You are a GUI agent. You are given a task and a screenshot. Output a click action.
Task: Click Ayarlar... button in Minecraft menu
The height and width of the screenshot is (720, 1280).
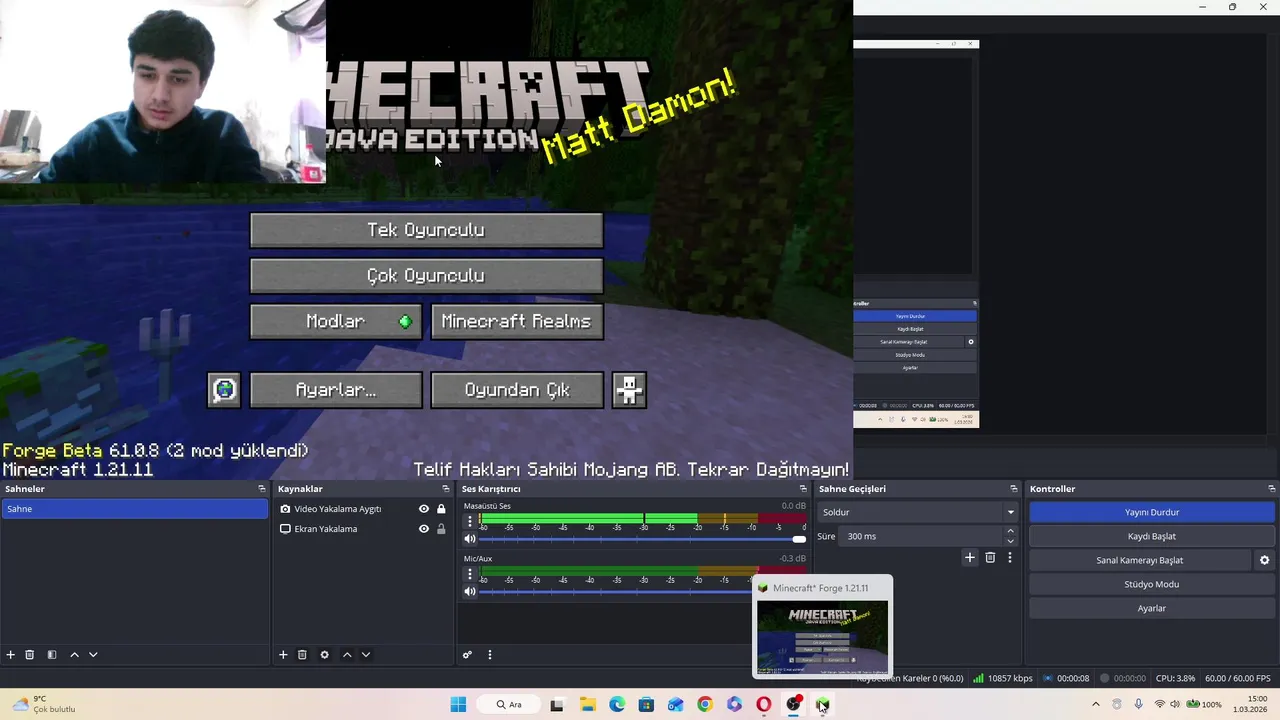point(336,390)
